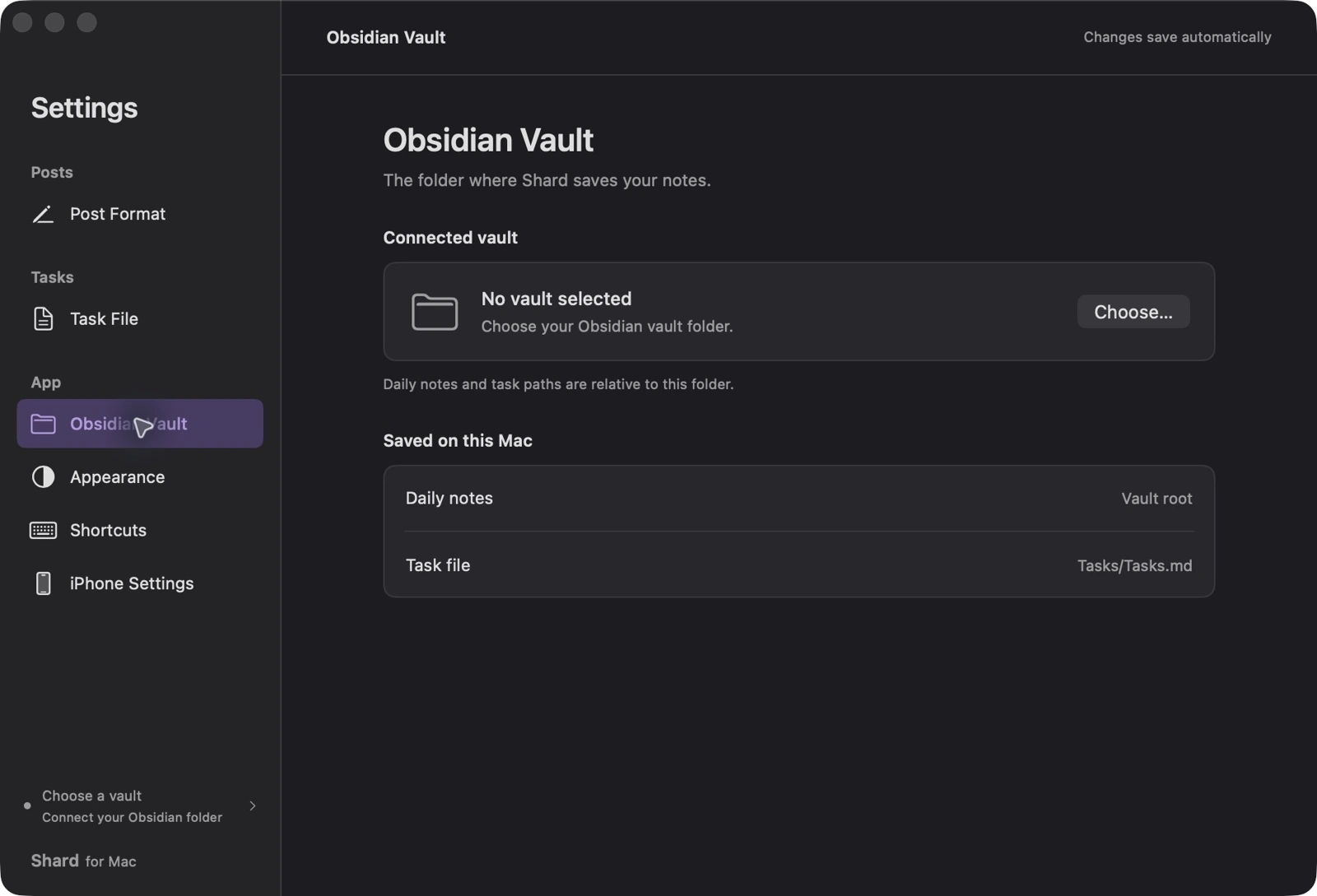Click the Obsidian Vault title in the header bar

click(386, 37)
